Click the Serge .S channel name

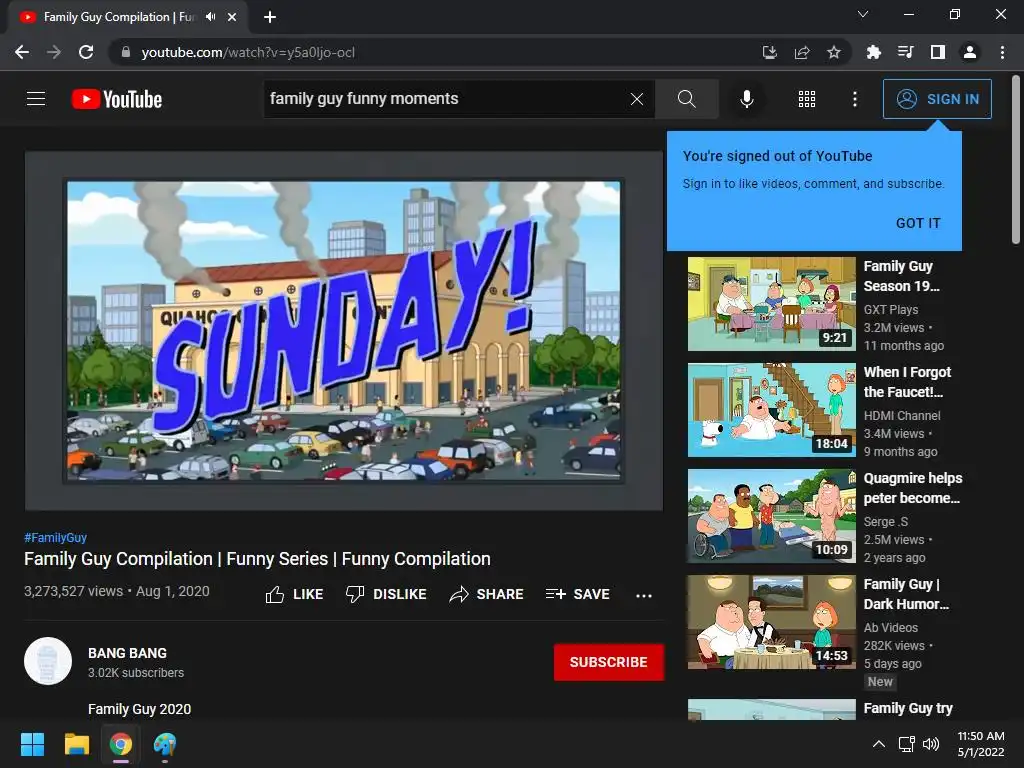click(886, 522)
